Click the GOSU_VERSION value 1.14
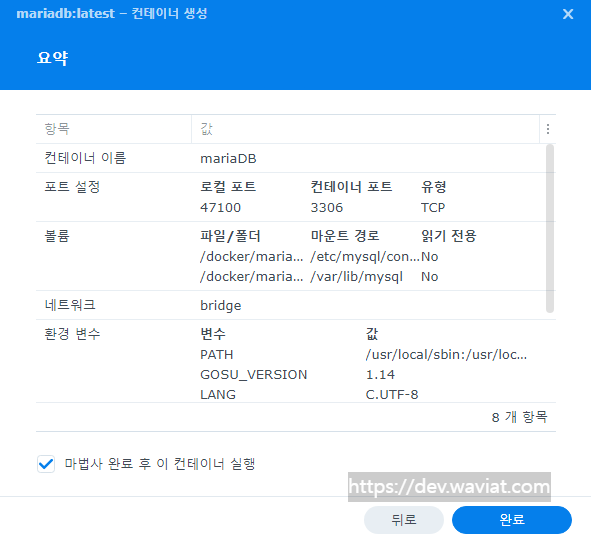Image resolution: width=591 pixels, height=542 pixels. click(380, 375)
